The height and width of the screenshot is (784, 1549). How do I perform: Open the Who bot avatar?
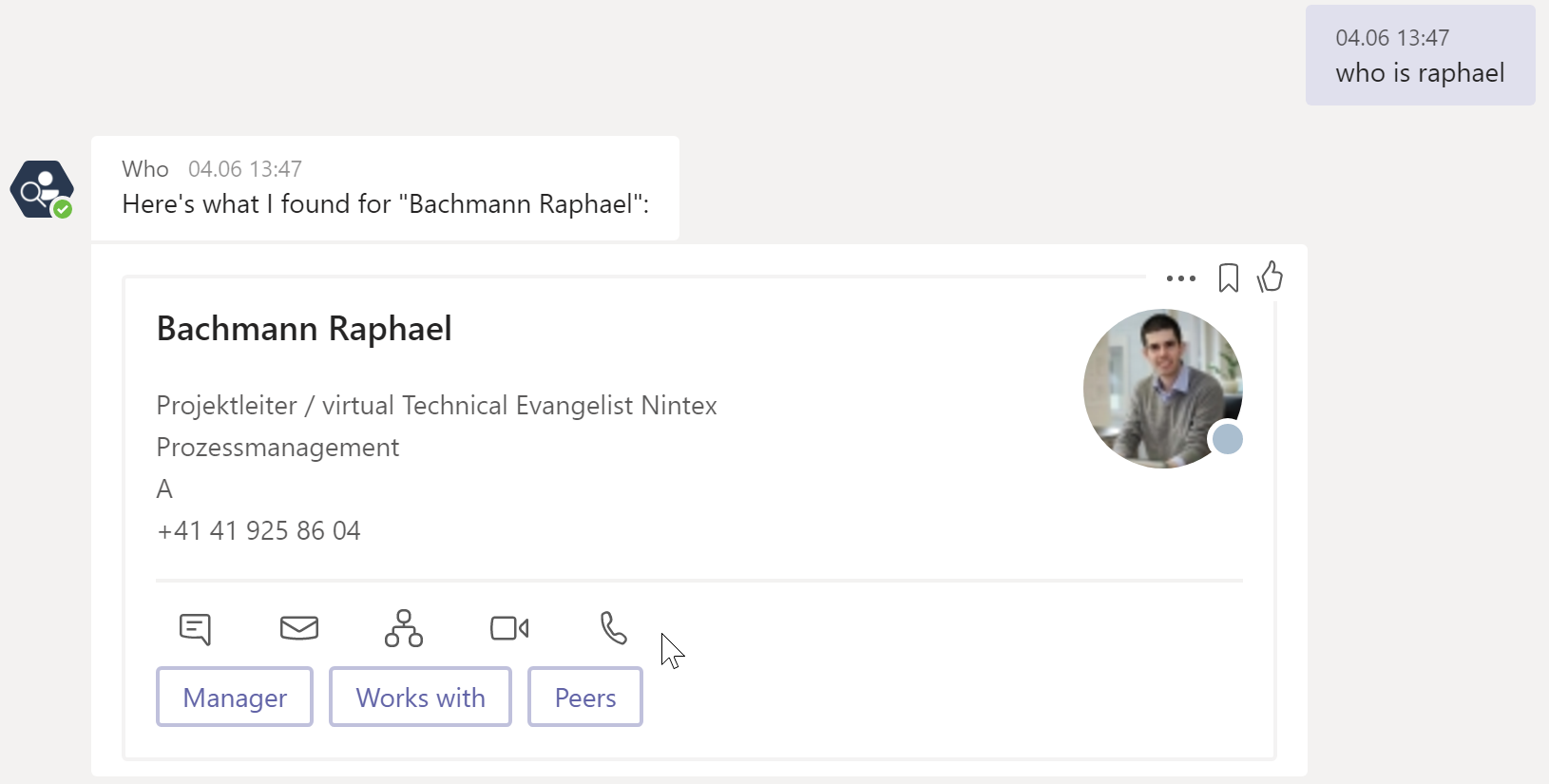pos(43,190)
